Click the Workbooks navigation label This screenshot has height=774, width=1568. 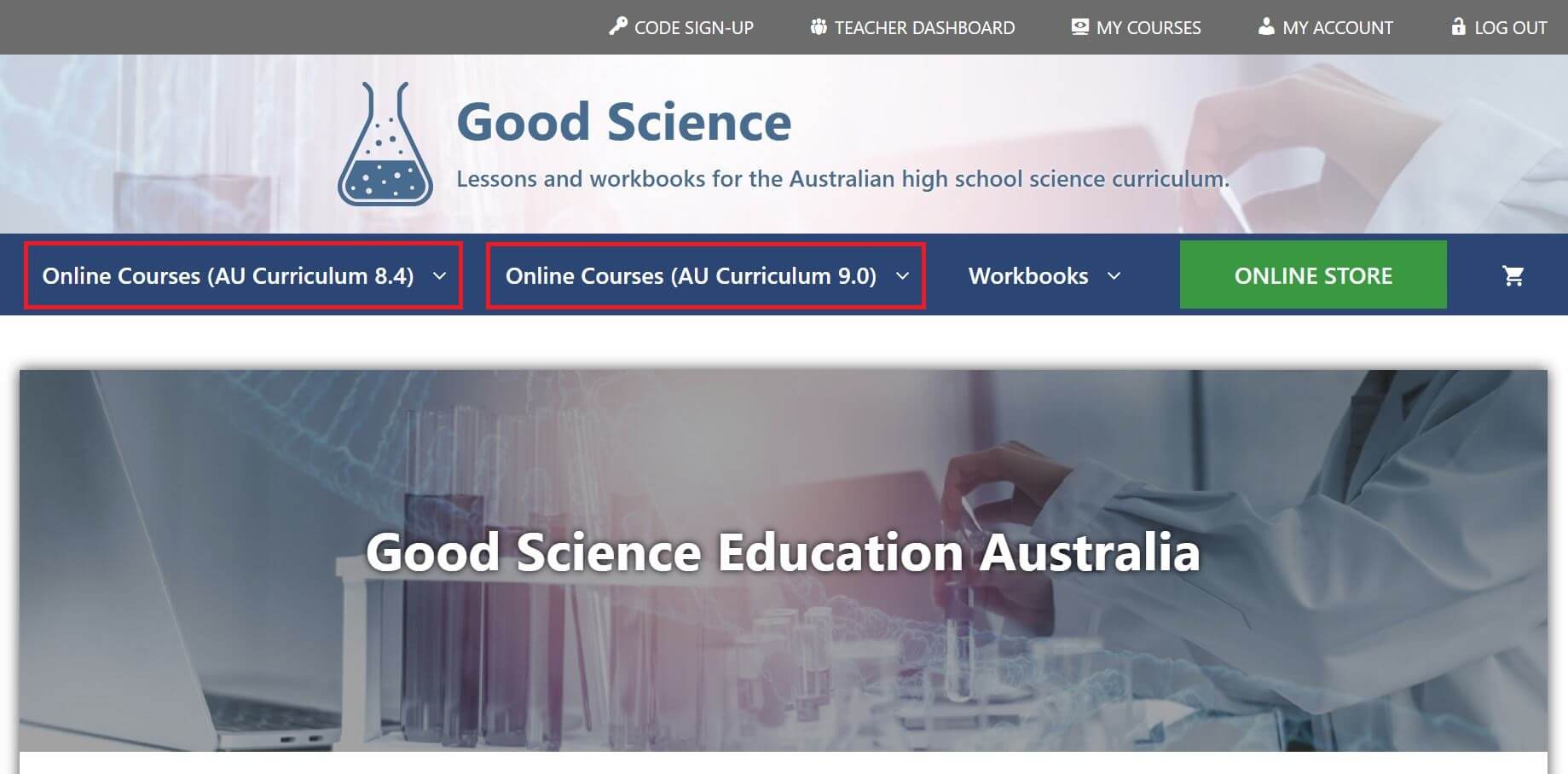tap(1027, 275)
